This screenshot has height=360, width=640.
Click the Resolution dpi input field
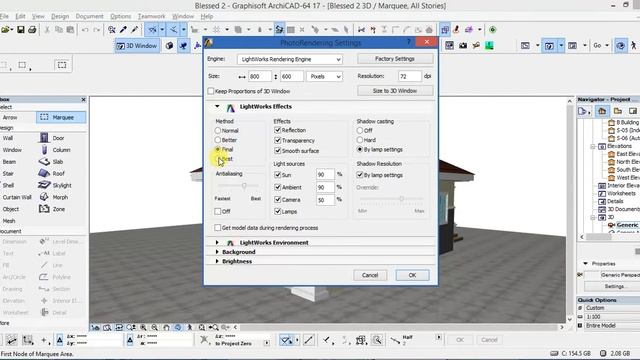point(409,76)
